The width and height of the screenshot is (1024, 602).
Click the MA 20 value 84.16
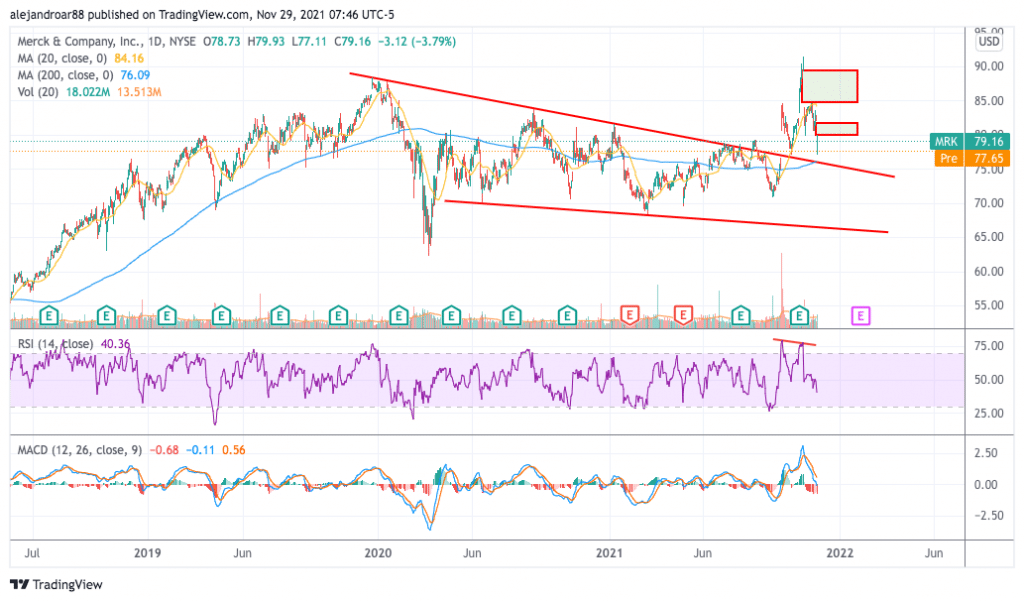tap(129, 58)
